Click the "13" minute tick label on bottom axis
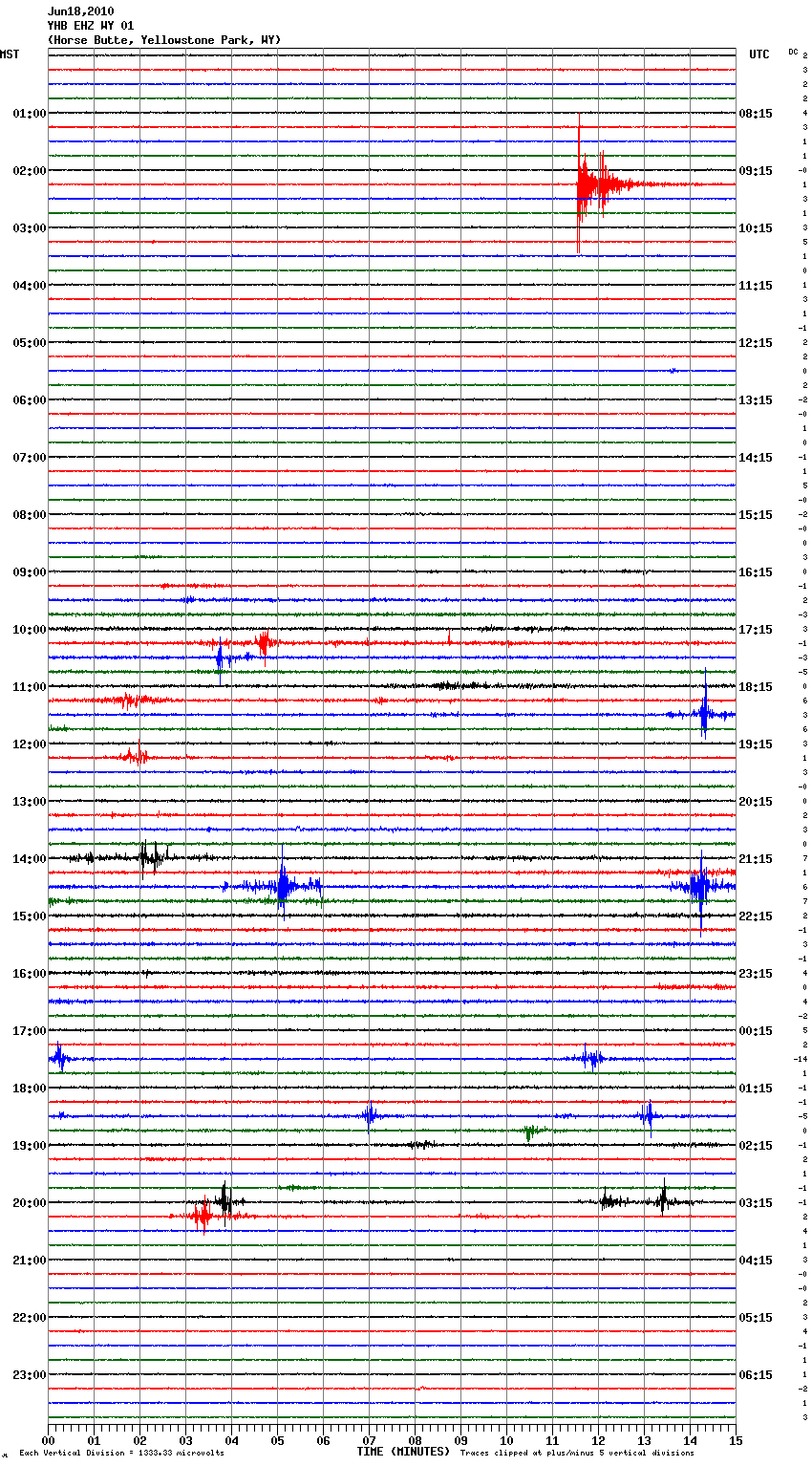Image resolution: width=812 pixels, height=1466 pixels. pos(644,1440)
